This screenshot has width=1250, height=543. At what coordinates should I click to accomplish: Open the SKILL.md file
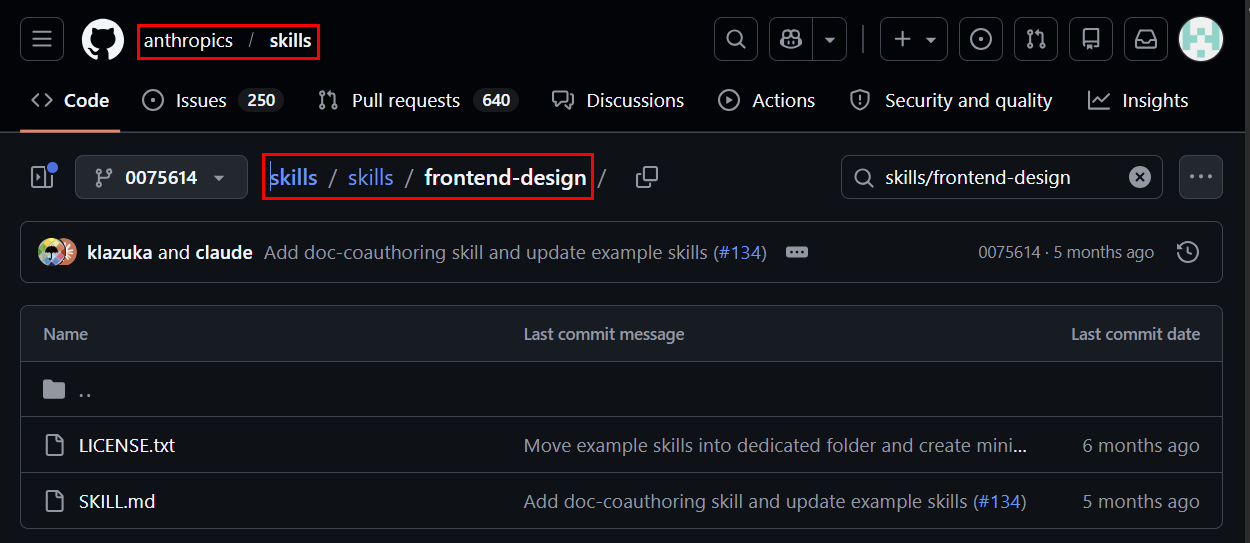point(117,501)
